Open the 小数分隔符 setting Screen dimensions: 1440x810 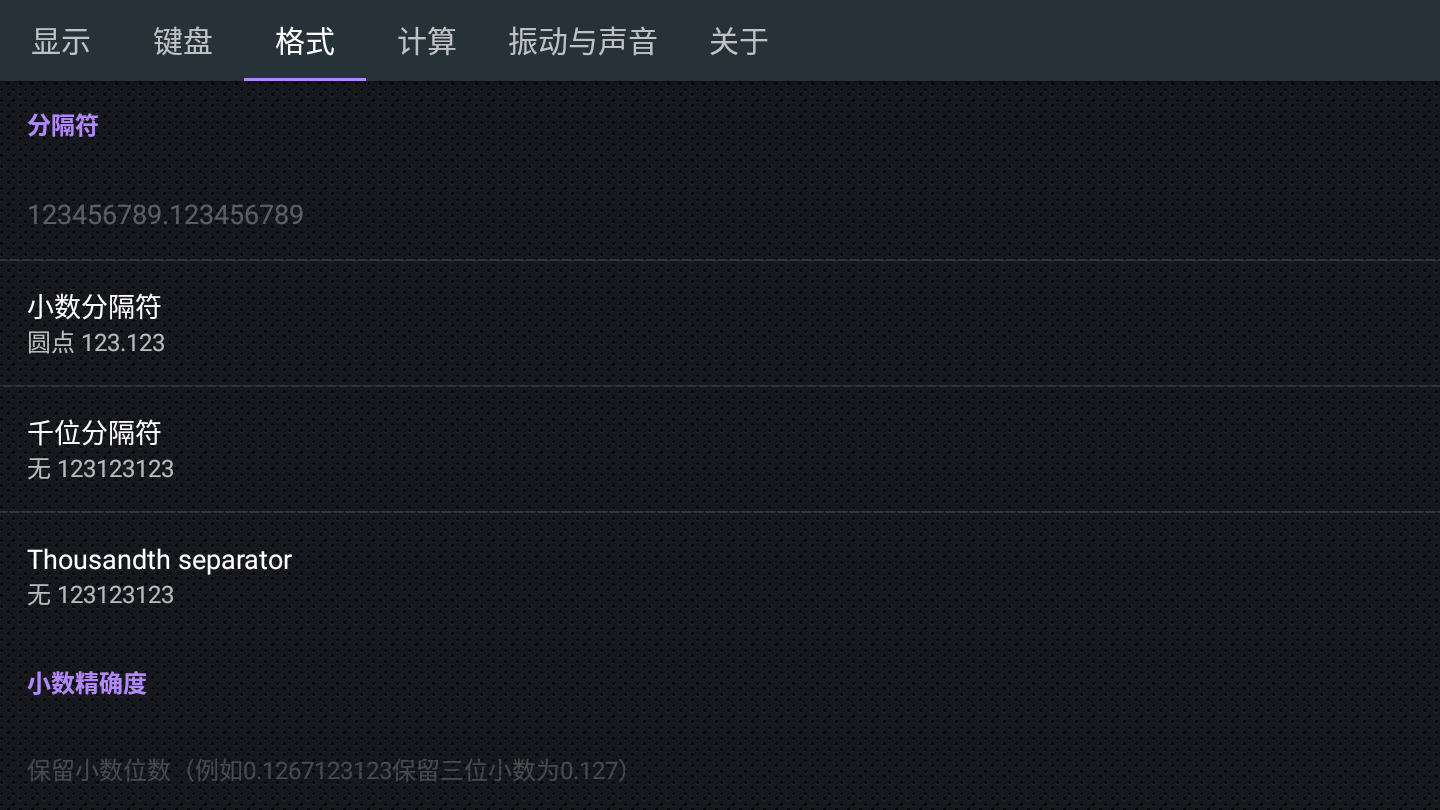94,306
